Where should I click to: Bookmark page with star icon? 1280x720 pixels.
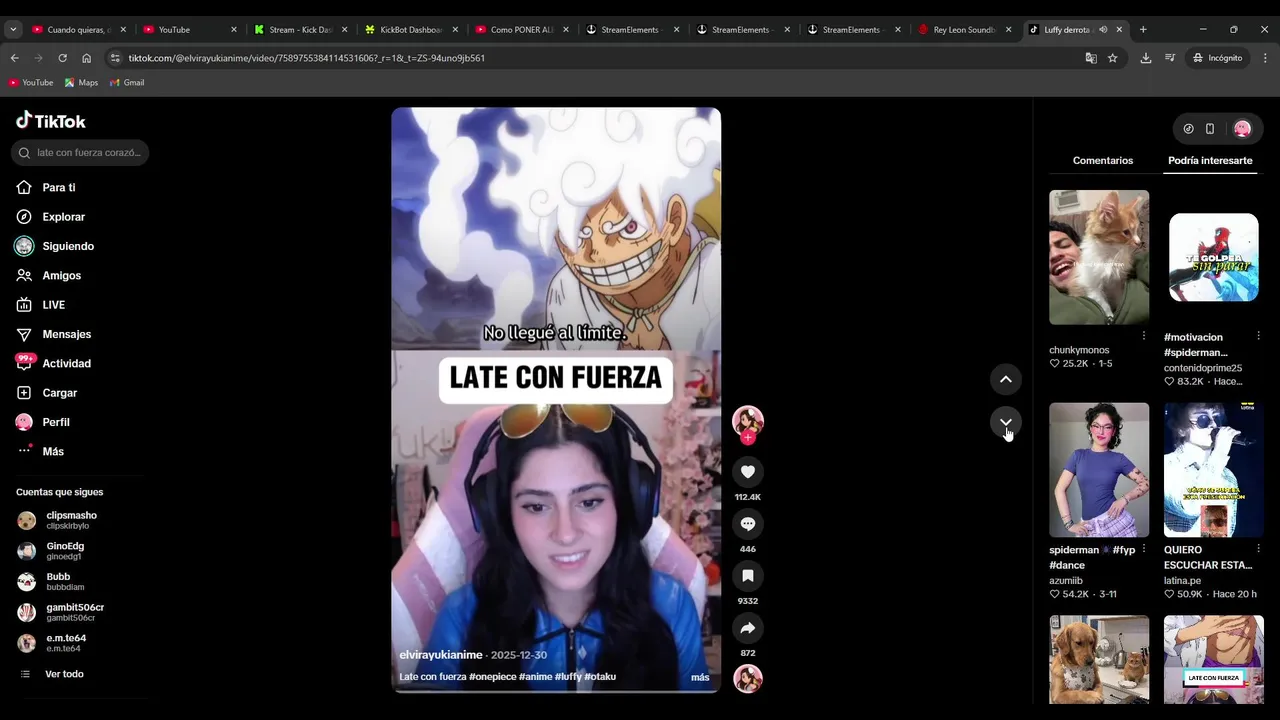tap(1112, 58)
